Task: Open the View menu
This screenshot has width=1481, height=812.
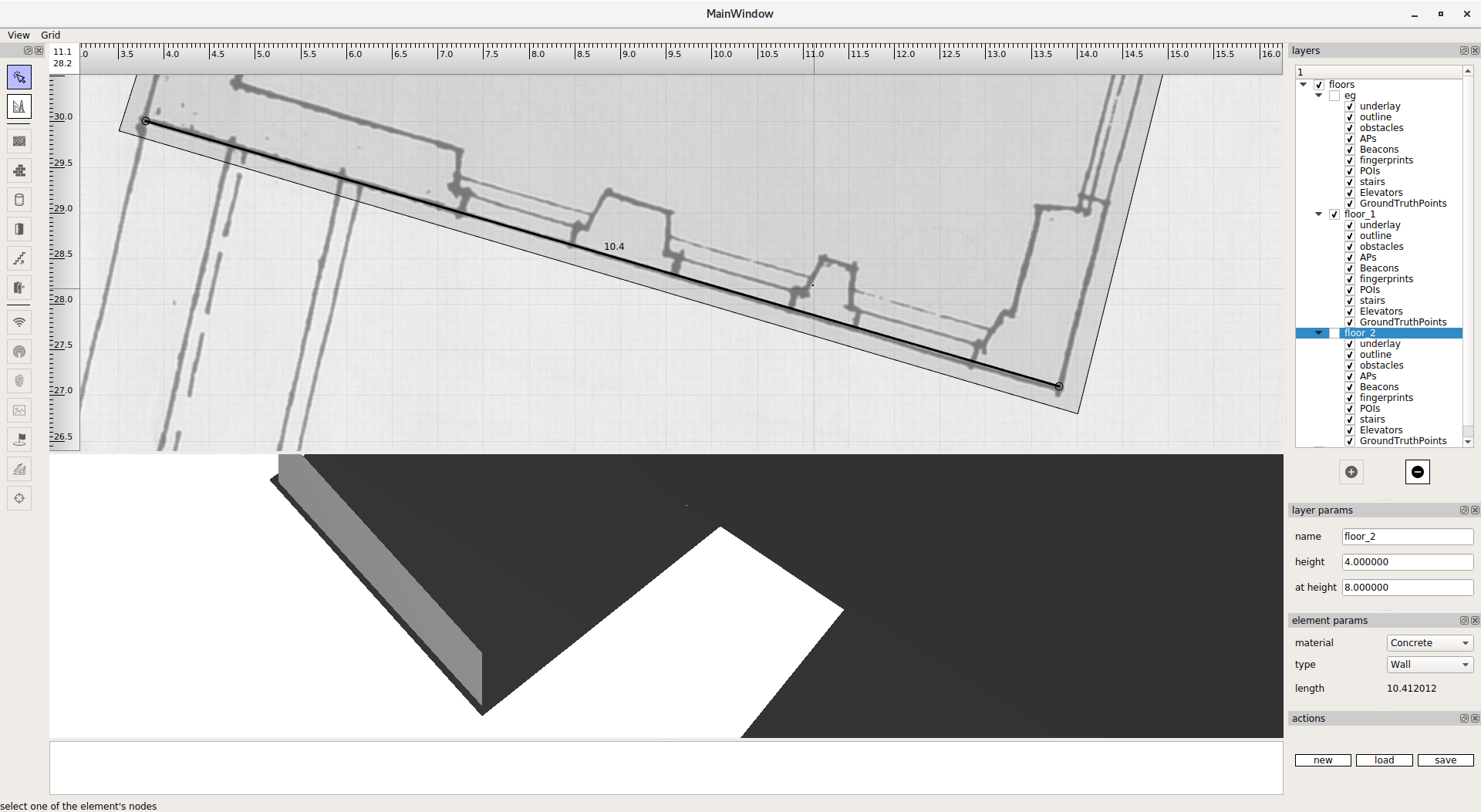Action: tap(19, 35)
